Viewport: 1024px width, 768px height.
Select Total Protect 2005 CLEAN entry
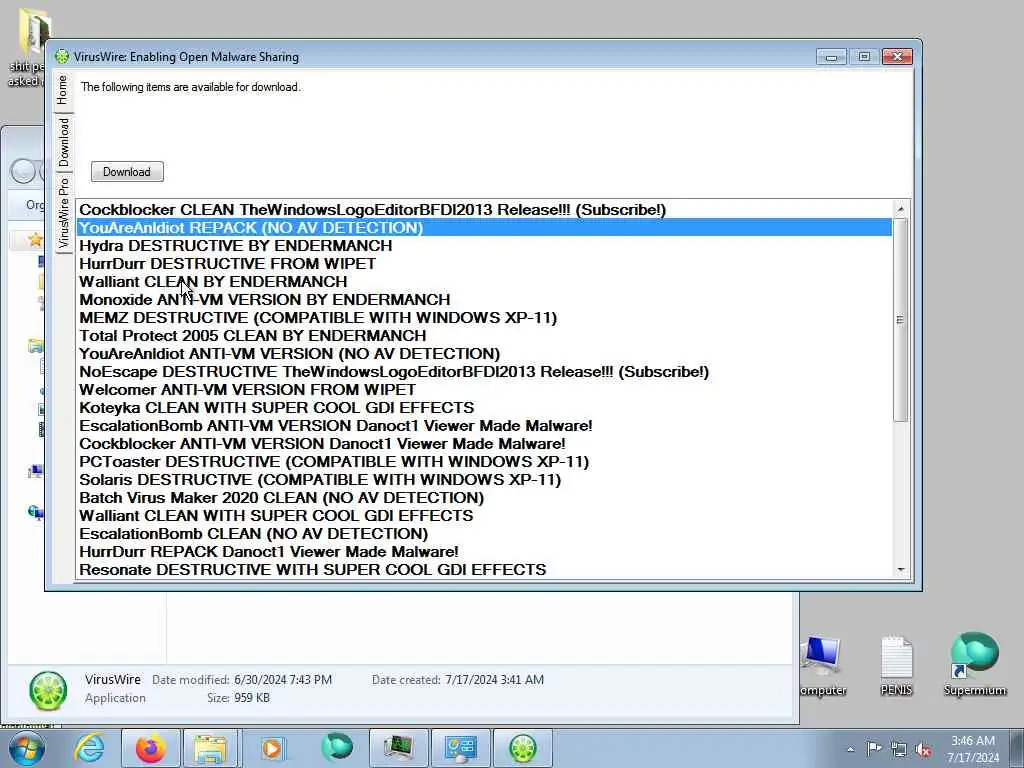484,336
